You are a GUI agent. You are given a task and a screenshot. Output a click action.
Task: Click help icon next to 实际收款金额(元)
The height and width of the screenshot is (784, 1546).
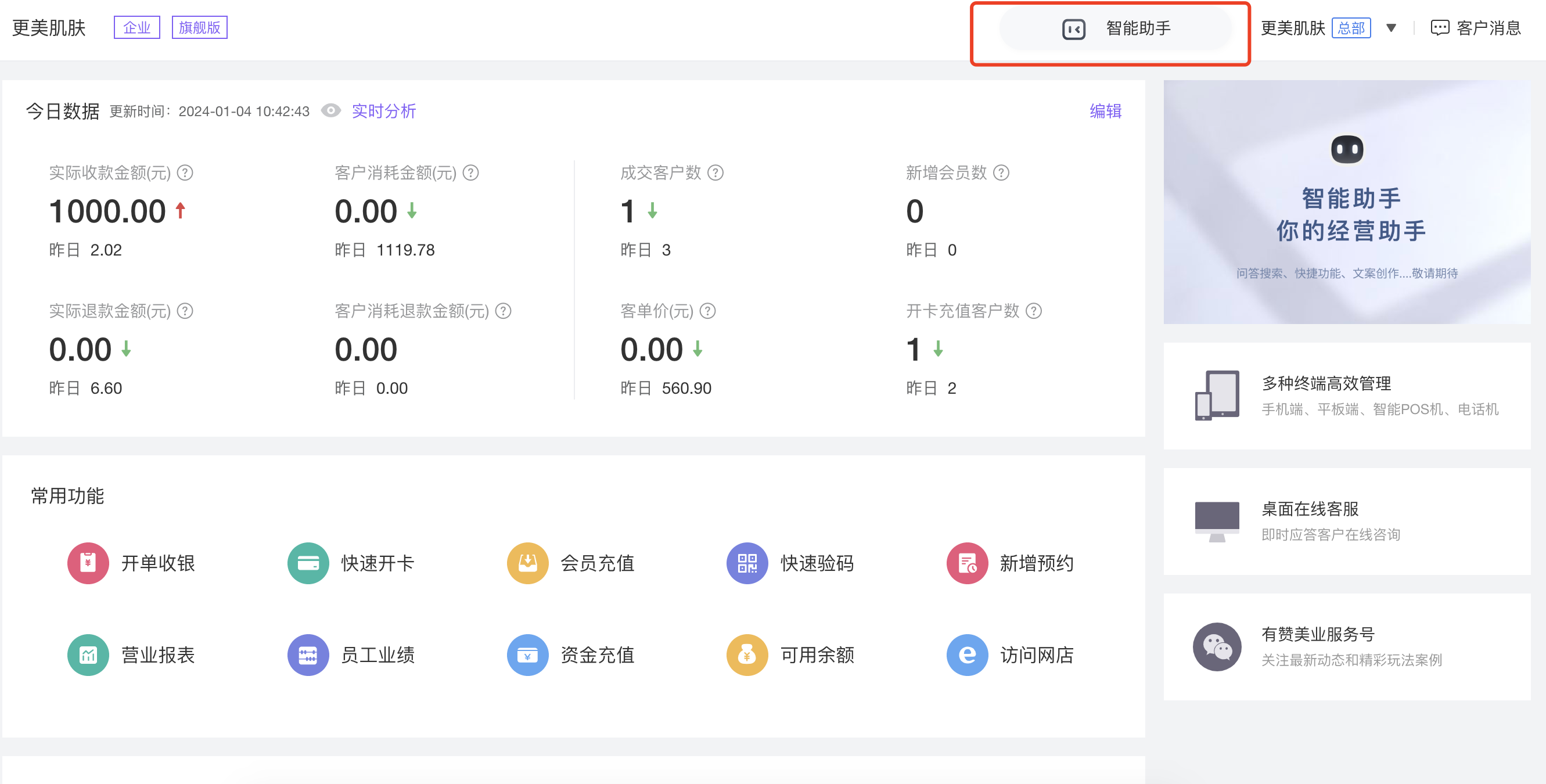pos(185,173)
